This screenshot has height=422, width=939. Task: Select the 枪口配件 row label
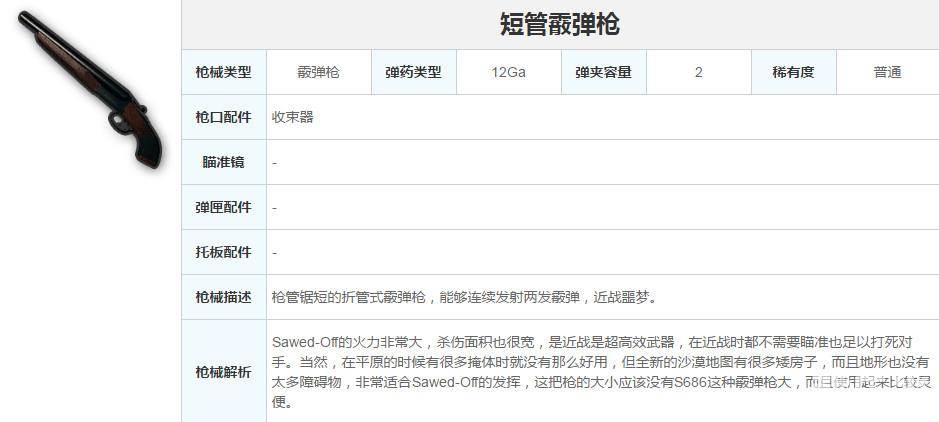pos(223,117)
